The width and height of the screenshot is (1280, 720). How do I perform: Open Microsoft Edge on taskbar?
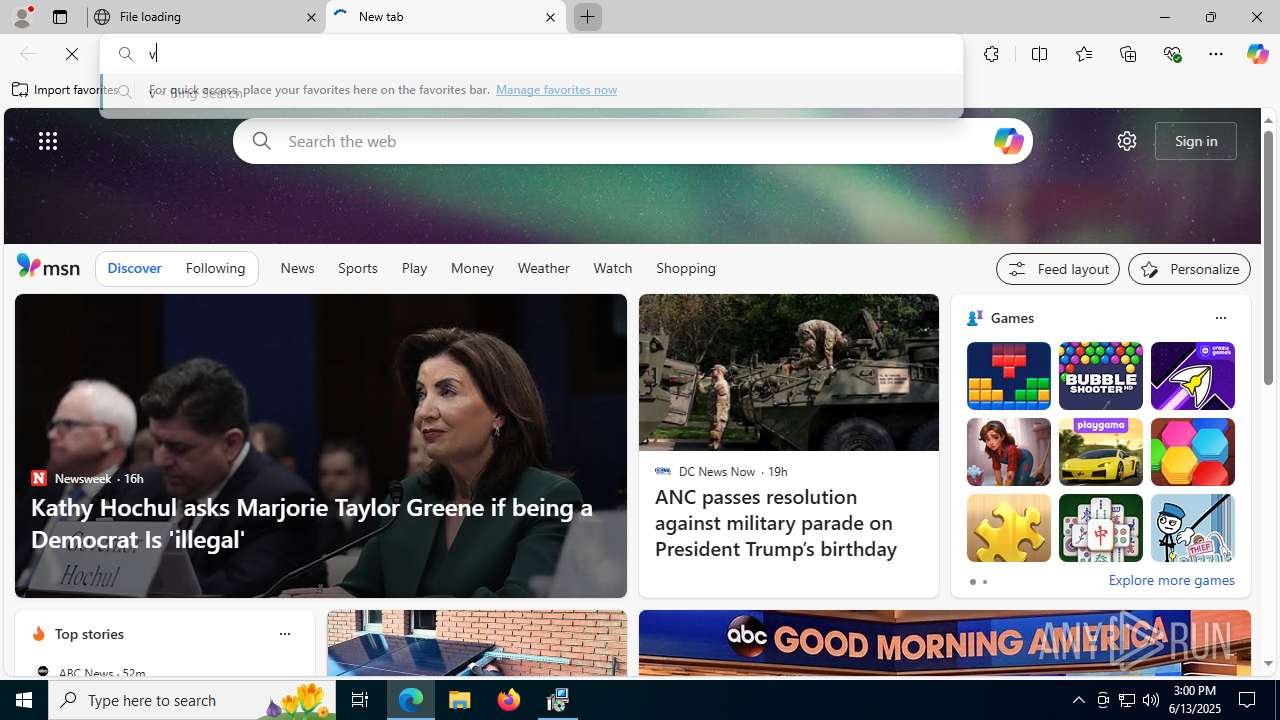(411, 700)
